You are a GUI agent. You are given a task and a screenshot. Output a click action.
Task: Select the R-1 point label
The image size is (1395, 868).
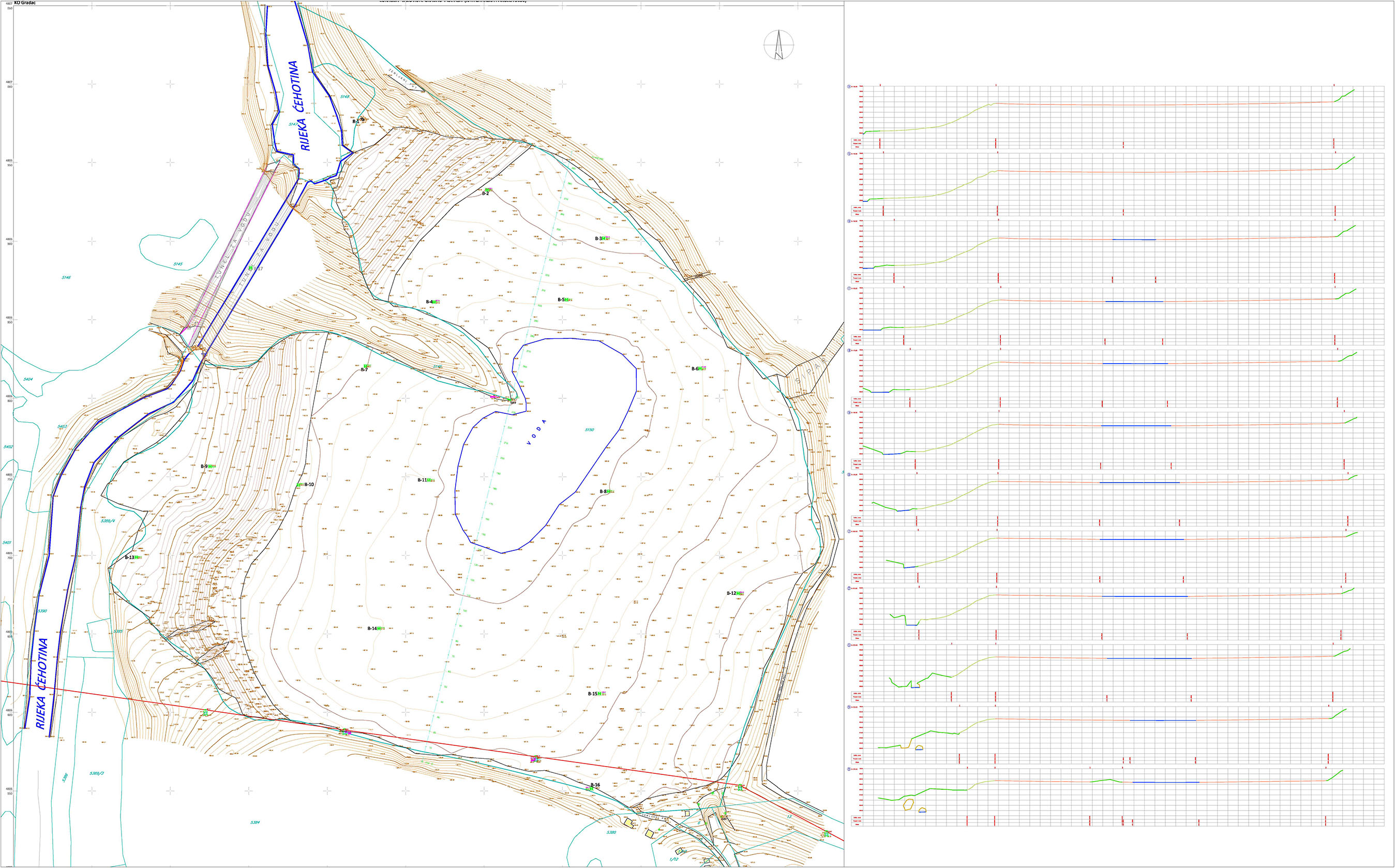355,122
